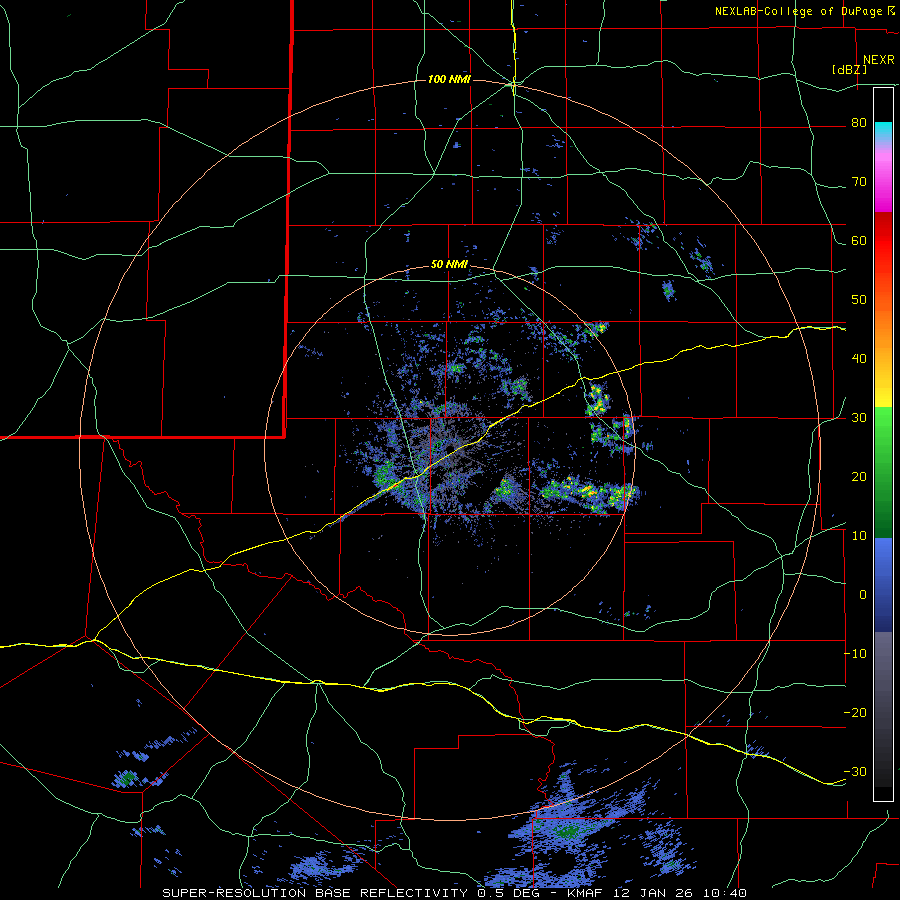Click the 70 value on the dBZ scale
900x900 pixels.
point(859,182)
